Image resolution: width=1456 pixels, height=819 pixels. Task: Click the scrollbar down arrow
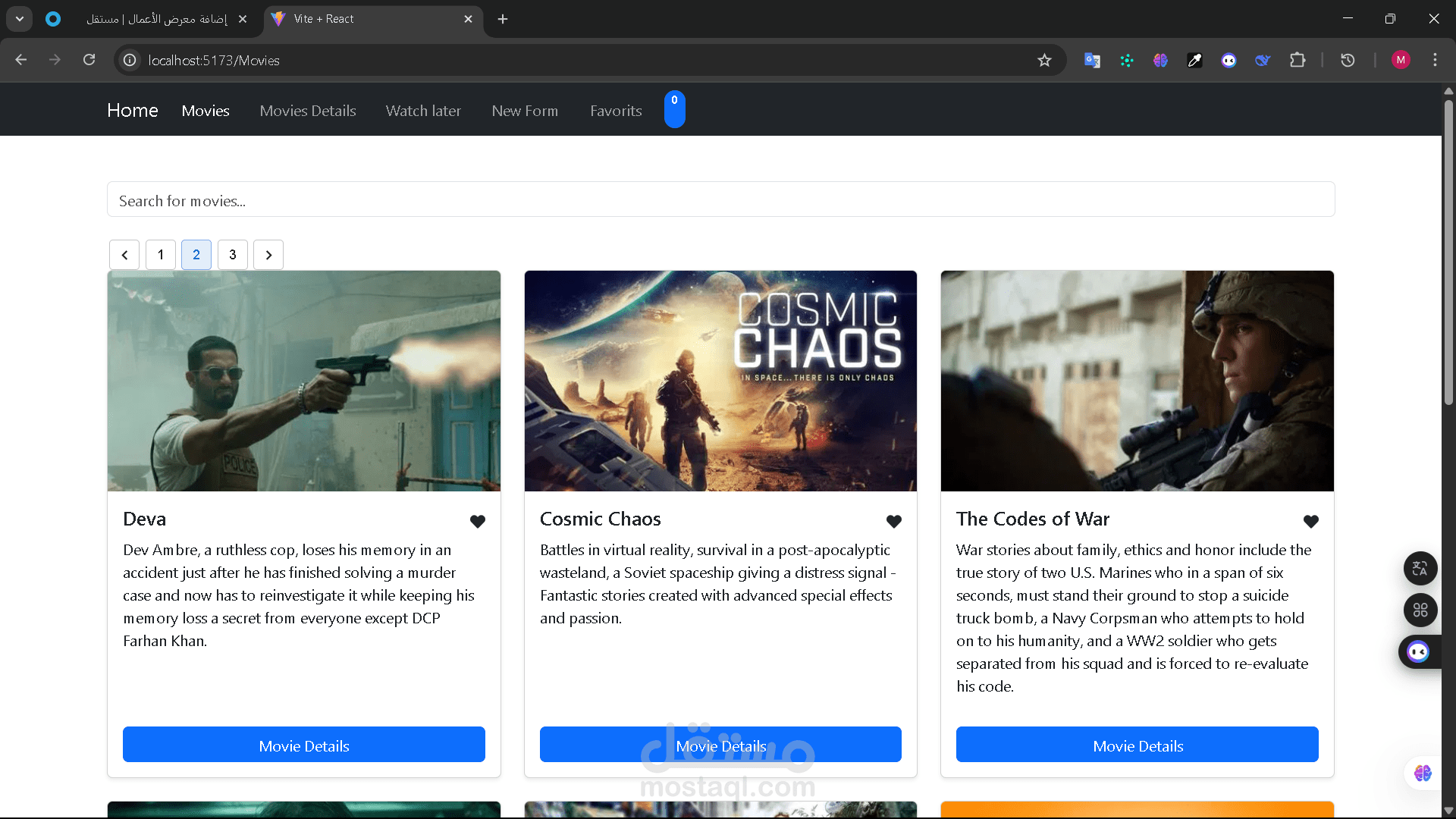tap(1448, 811)
